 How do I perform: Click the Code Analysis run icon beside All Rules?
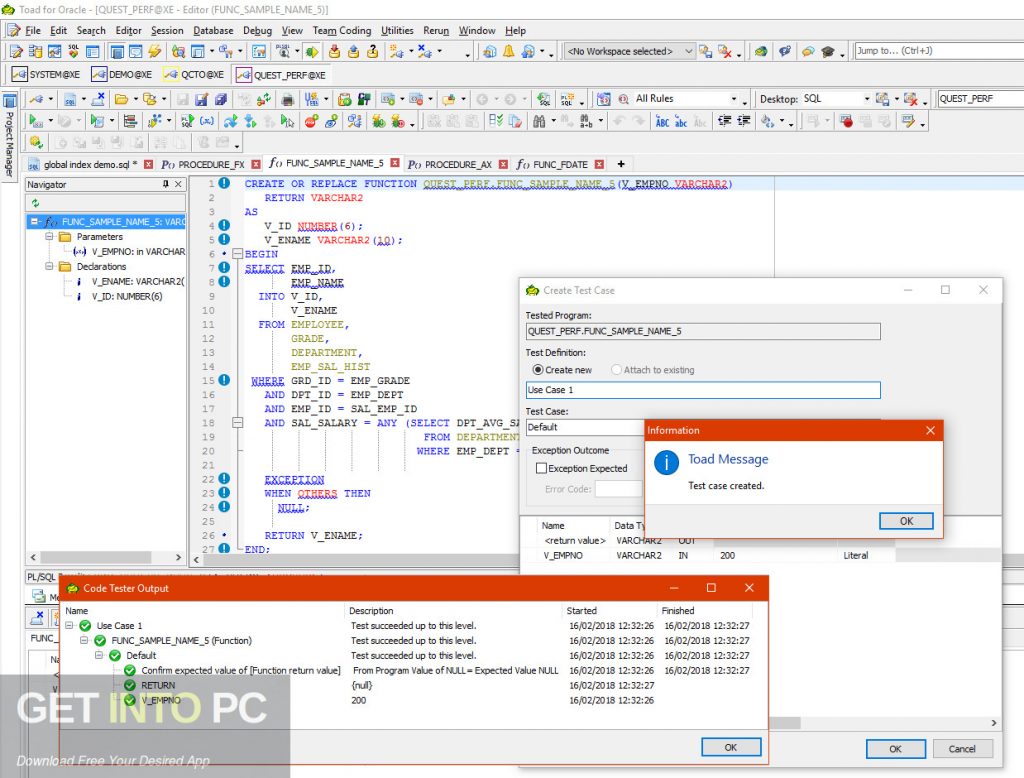pyautogui.click(x=623, y=99)
